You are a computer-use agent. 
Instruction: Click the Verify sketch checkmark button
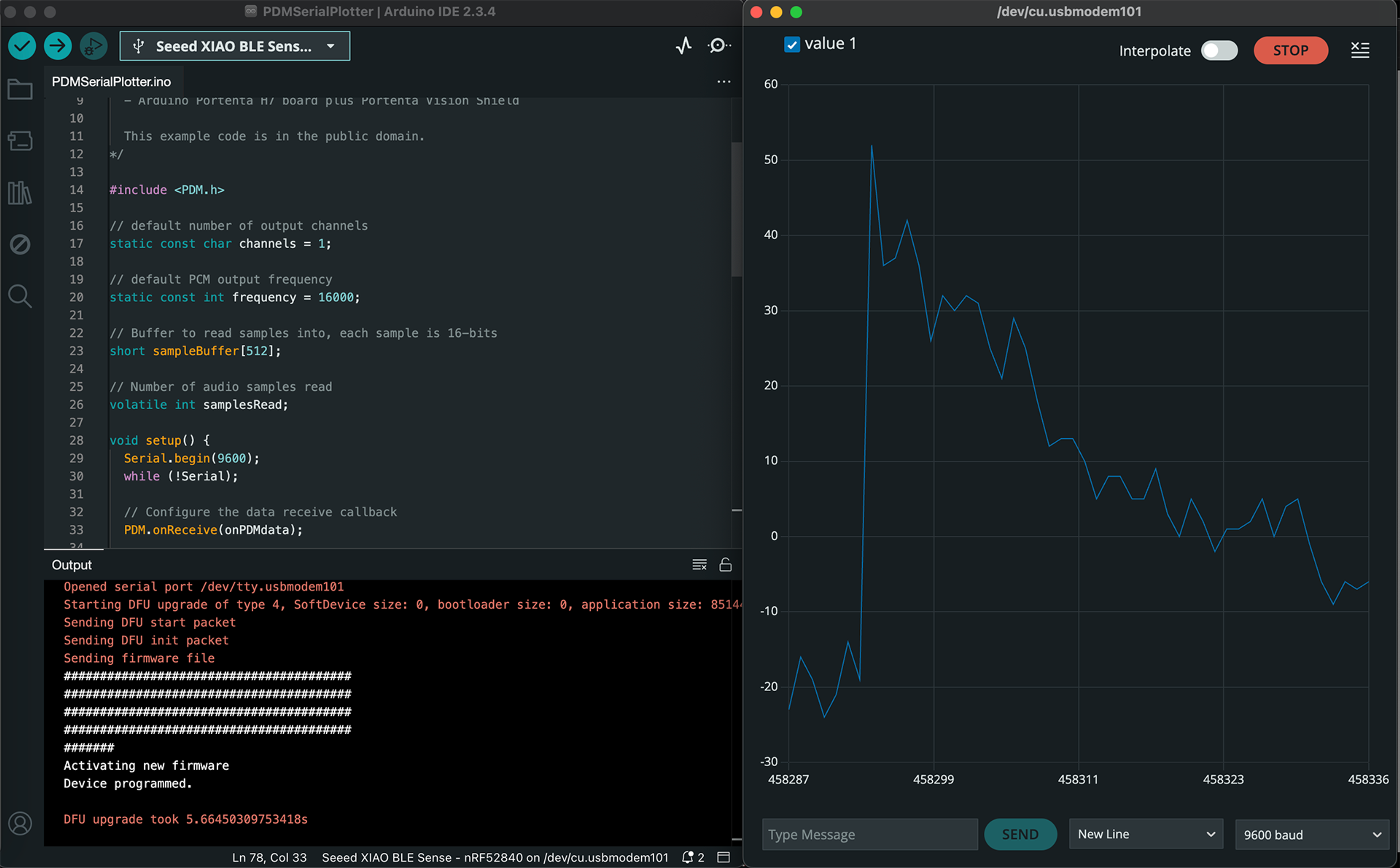click(22, 46)
